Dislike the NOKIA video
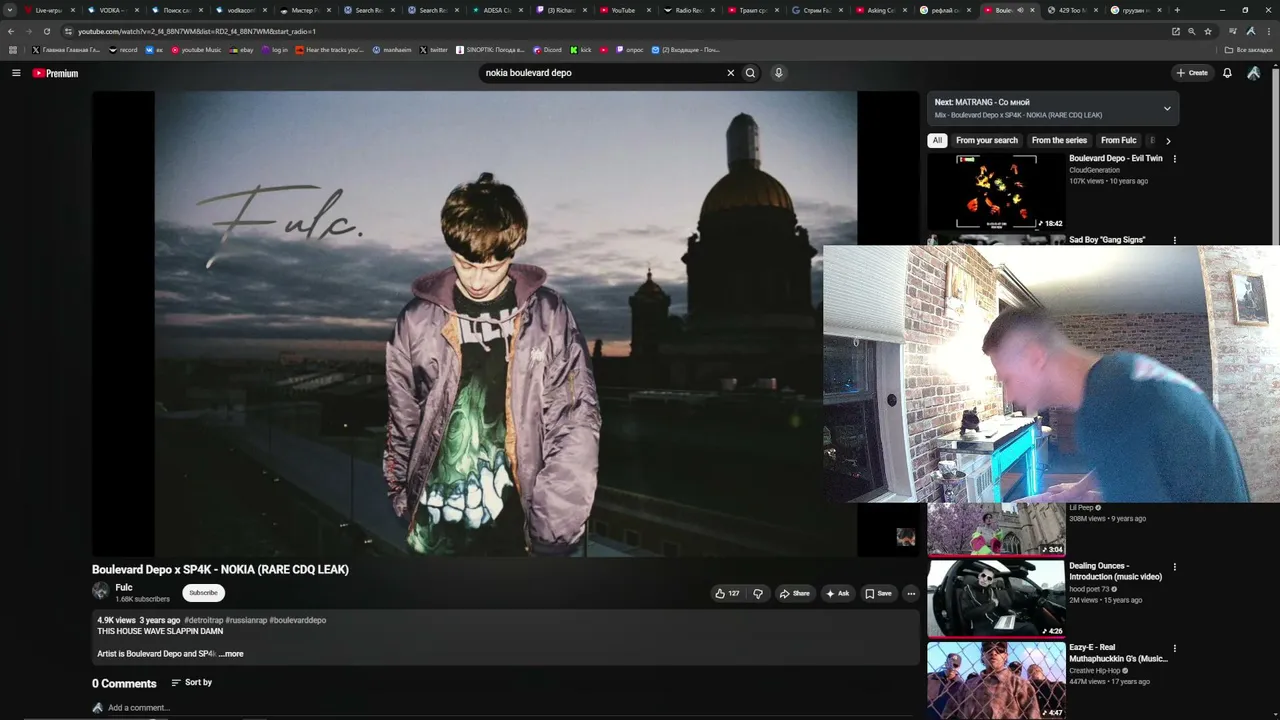This screenshot has height=720, width=1280. [758, 593]
